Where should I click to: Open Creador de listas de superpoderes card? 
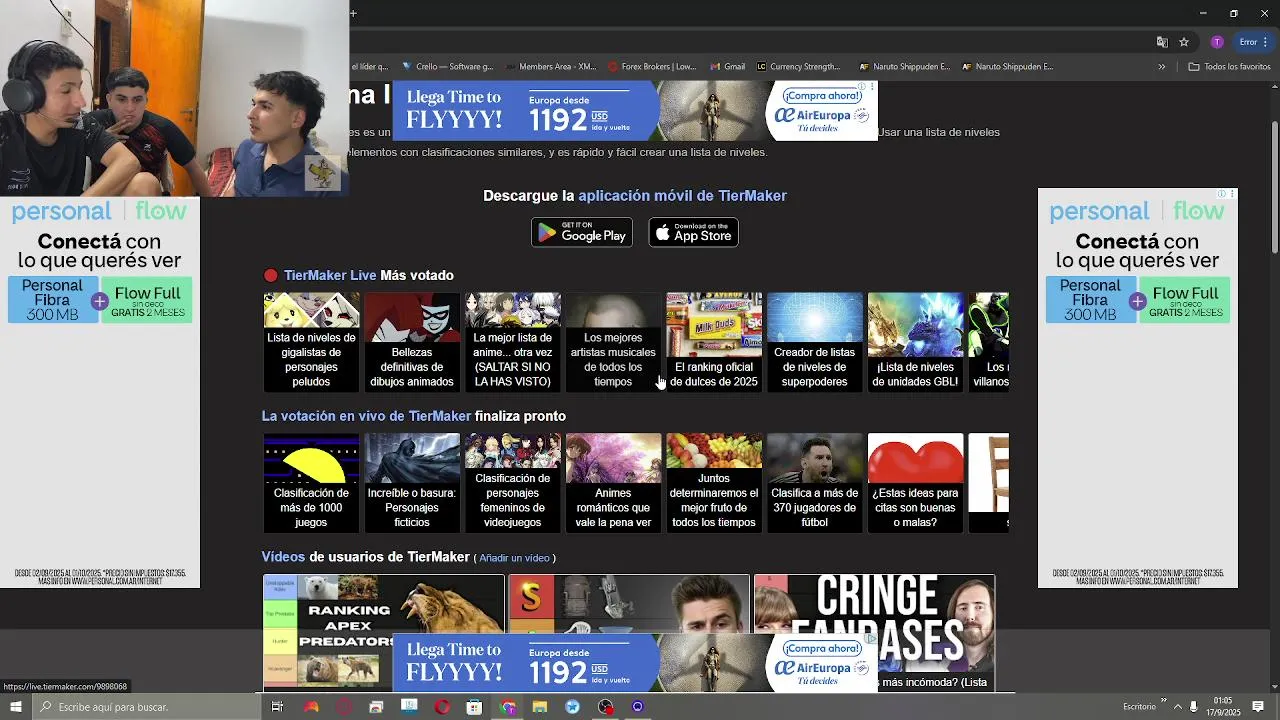coord(815,341)
